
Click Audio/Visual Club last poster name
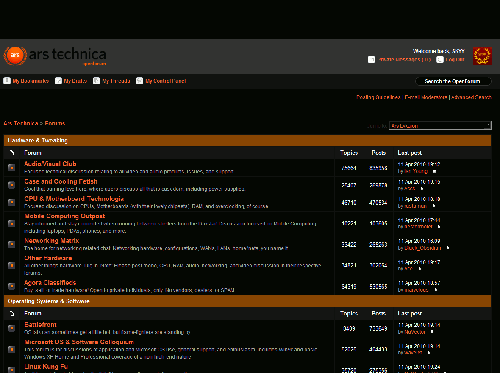[x=416, y=171]
